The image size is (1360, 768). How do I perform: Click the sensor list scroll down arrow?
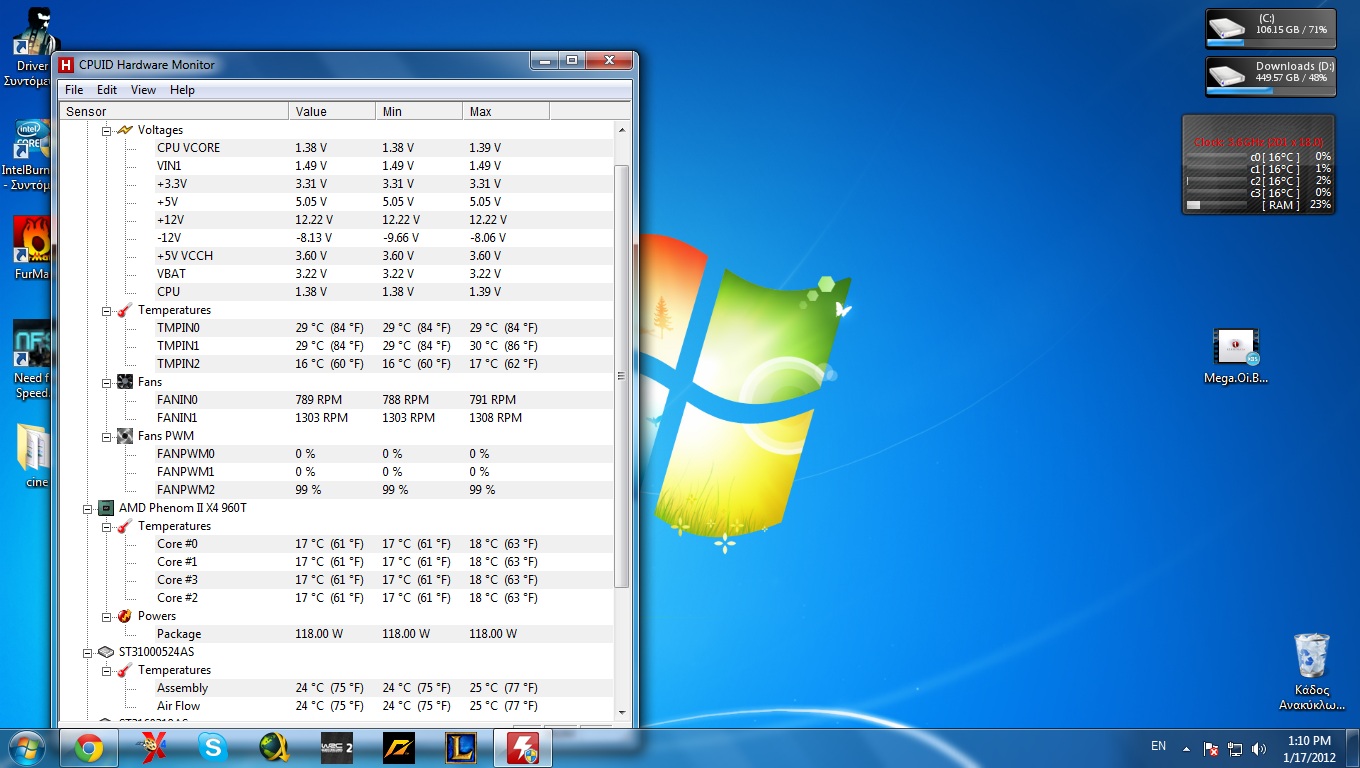[621, 712]
